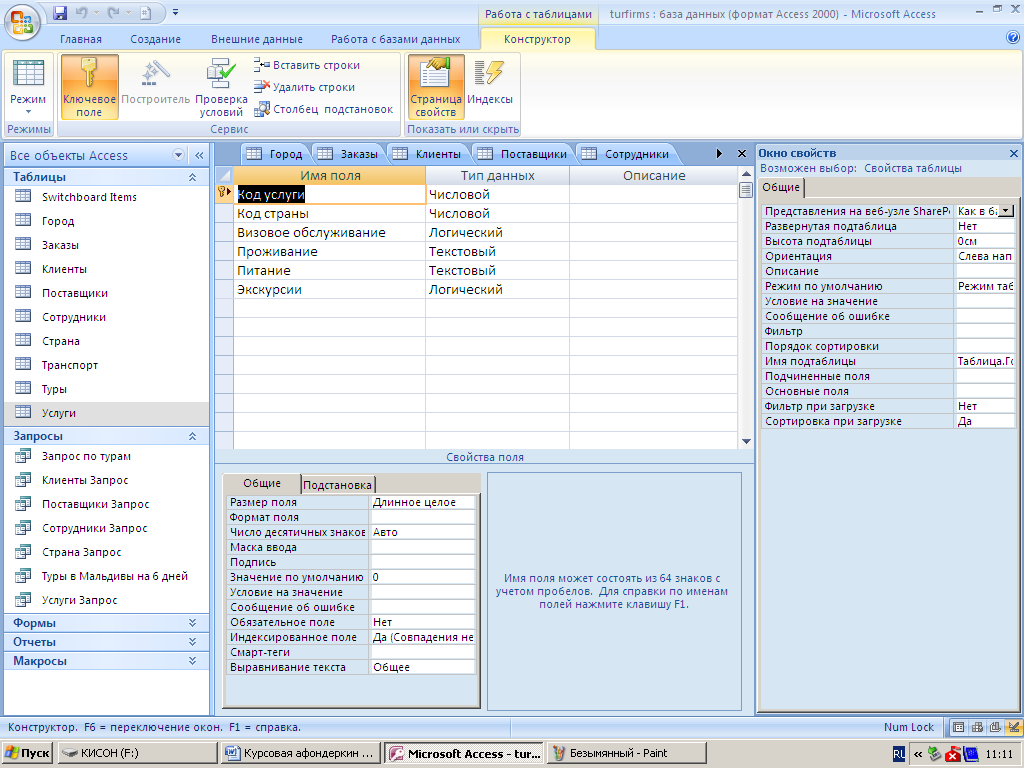The image size is (1024, 768).
Task: Click the Визовое обслуживание field name
Action: (330, 232)
